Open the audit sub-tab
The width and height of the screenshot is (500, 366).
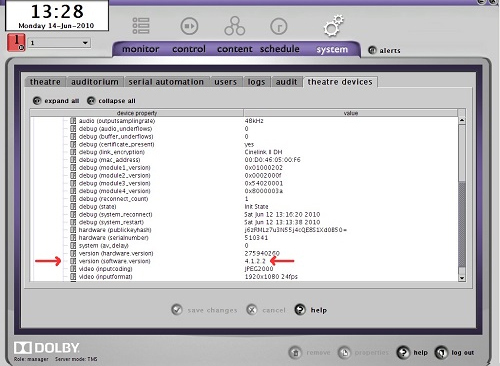pyautogui.click(x=286, y=82)
